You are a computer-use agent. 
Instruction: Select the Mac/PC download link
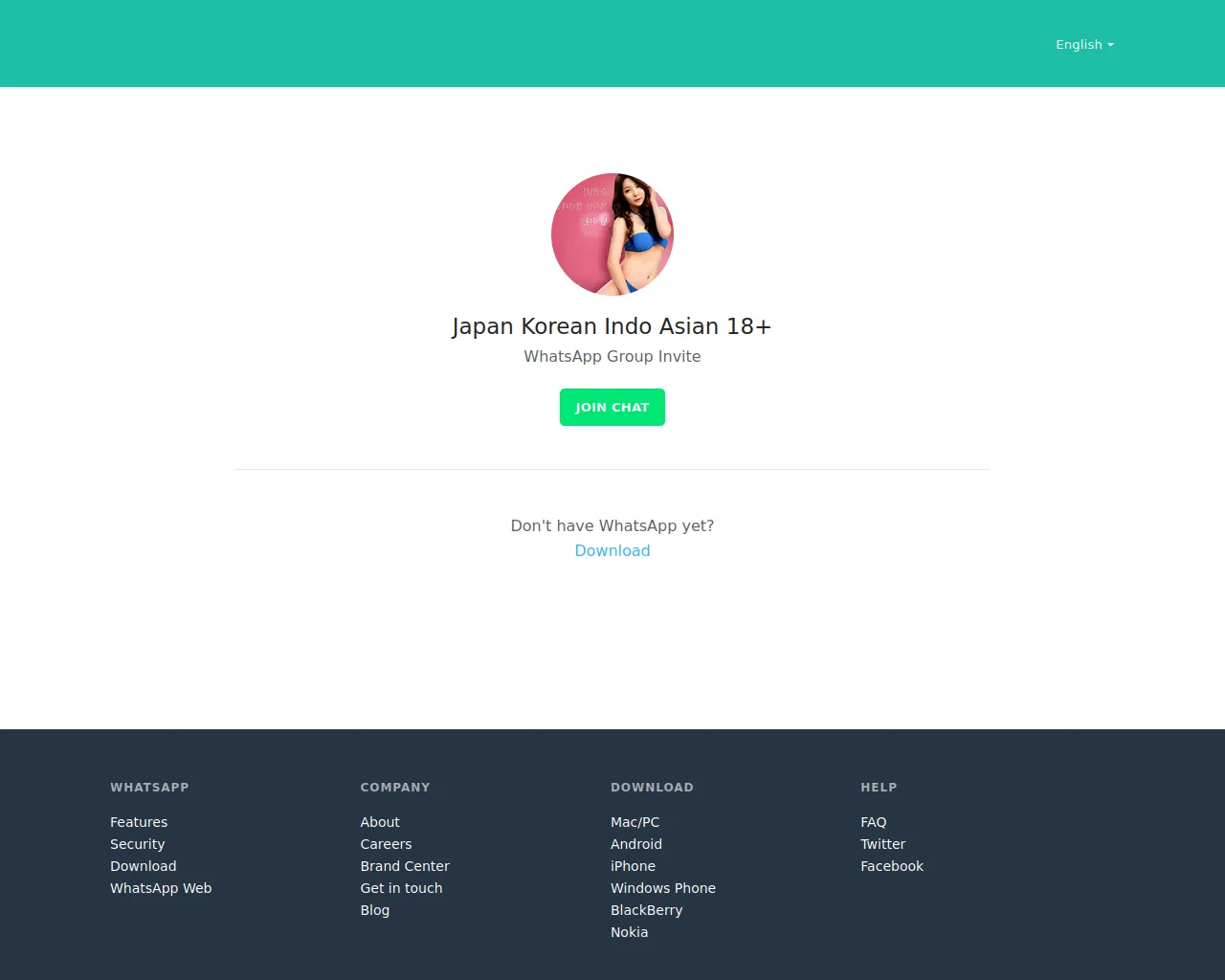coord(635,822)
